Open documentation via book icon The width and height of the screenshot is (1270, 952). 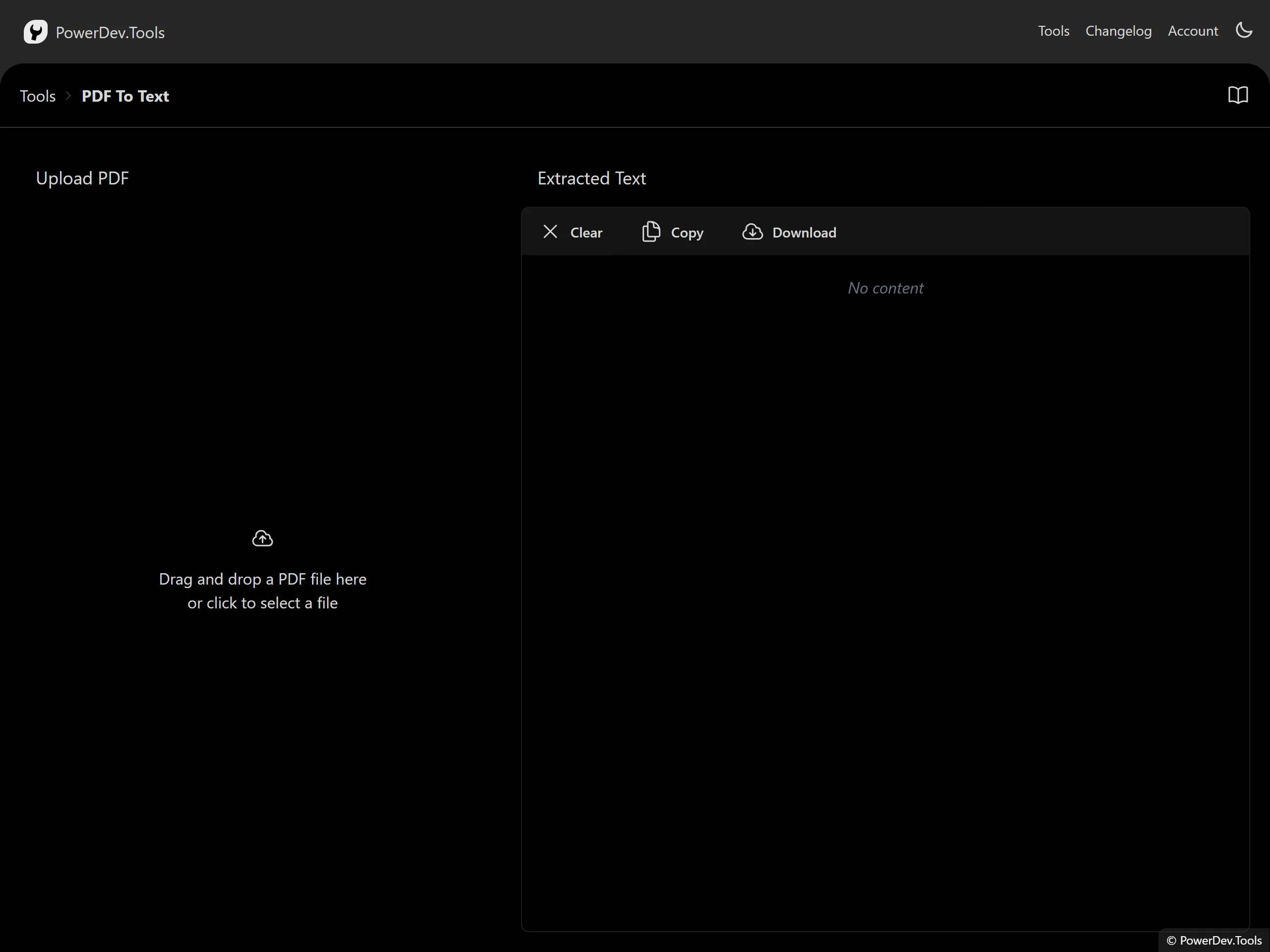(1238, 95)
